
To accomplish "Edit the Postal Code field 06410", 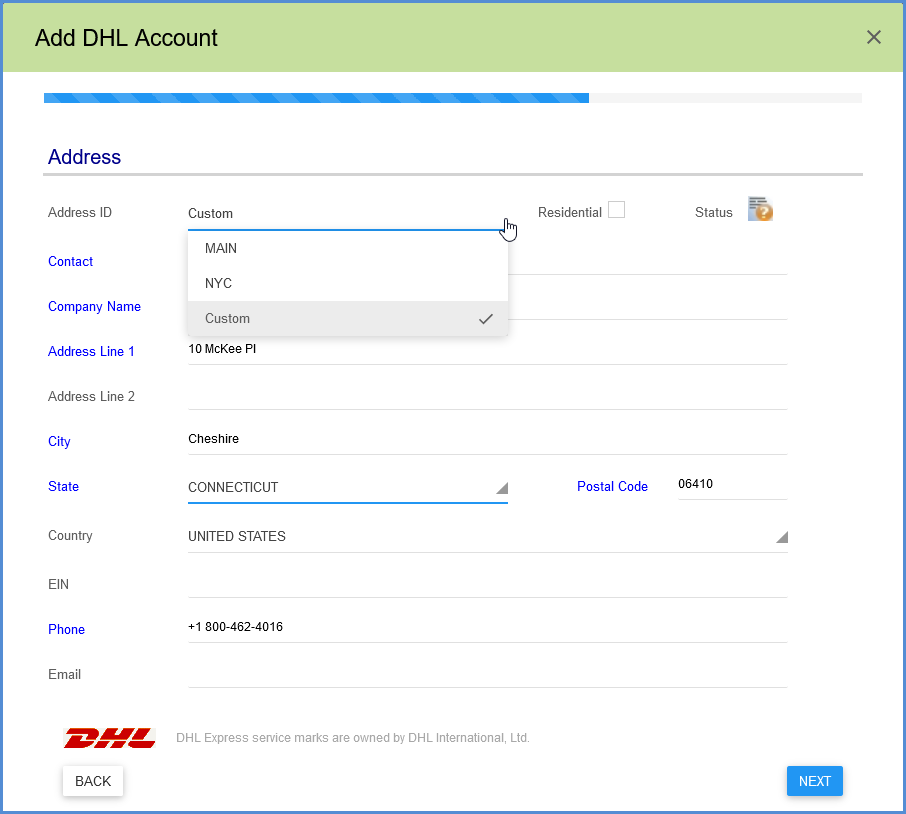I will point(733,485).
